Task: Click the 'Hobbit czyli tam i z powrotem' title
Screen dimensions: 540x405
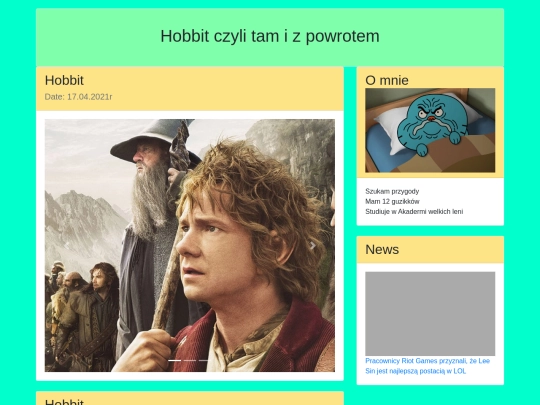Action: tap(270, 36)
